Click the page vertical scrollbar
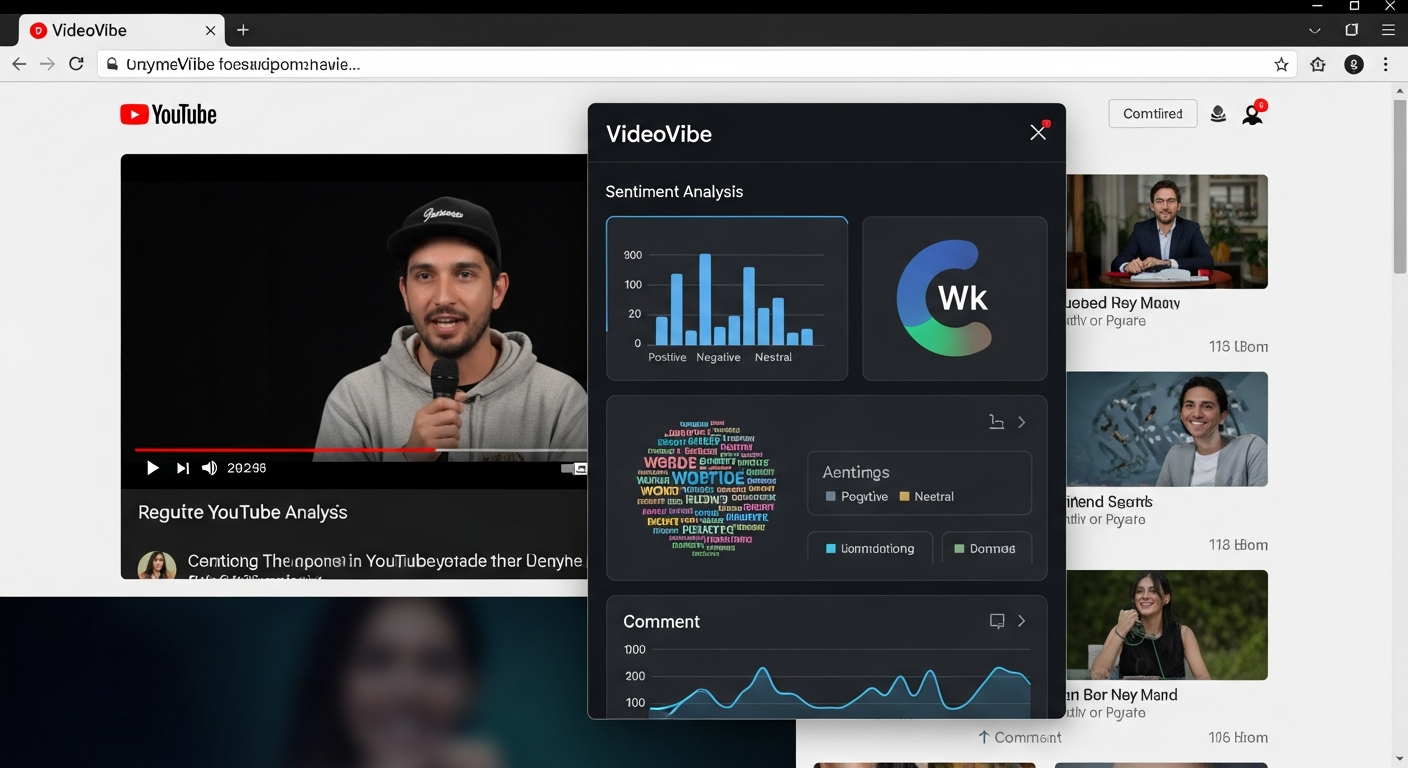The image size is (1408, 768). pos(1399,186)
